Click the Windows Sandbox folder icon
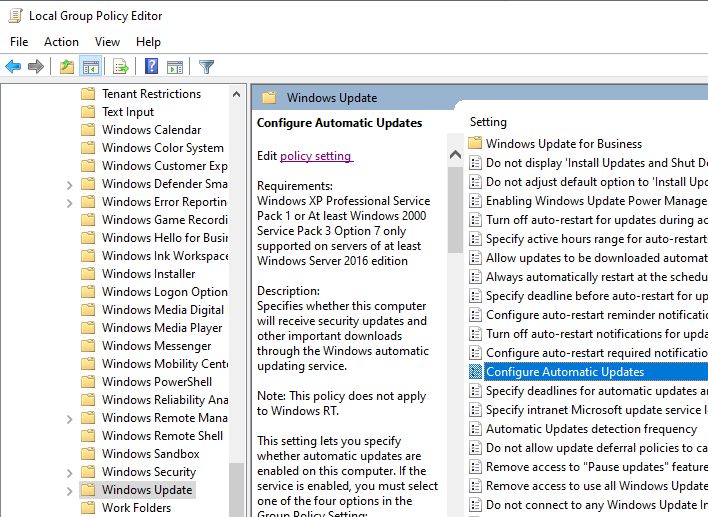Image resolution: width=708 pixels, height=517 pixels. coord(88,453)
